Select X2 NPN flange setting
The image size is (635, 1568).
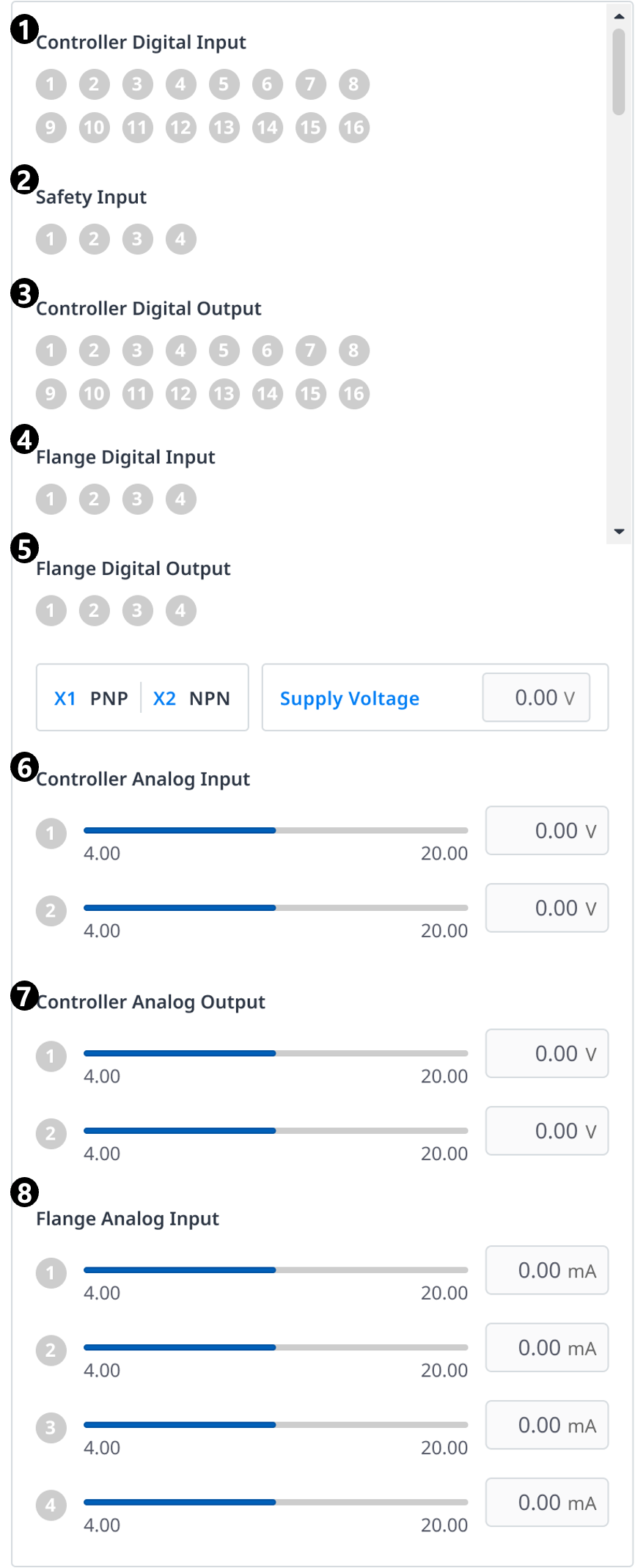coord(191,698)
